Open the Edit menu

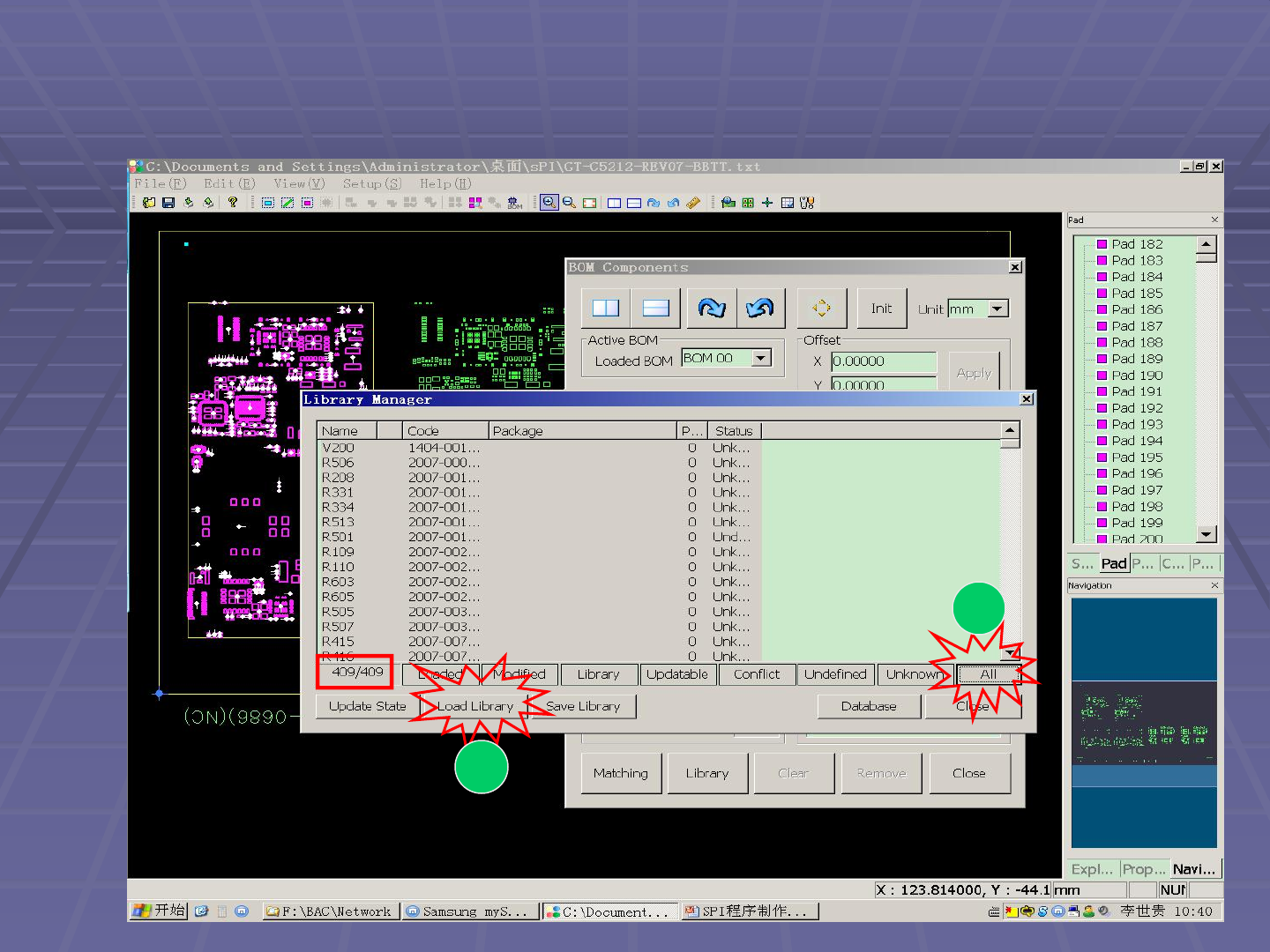(x=229, y=183)
